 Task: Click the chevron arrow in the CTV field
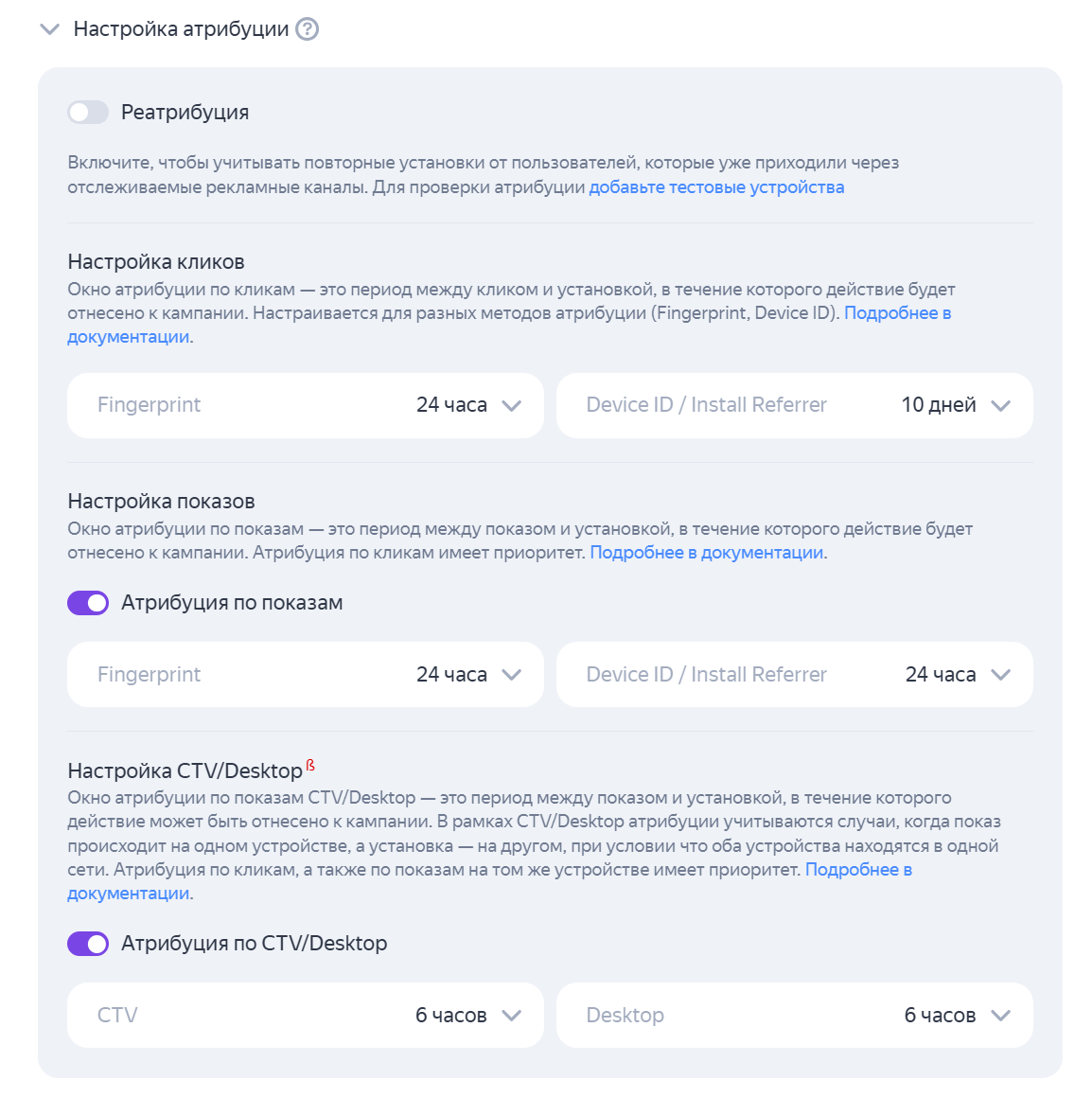(512, 1016)
